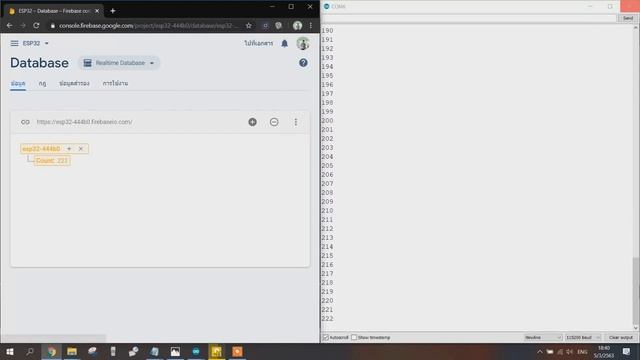Switch to the Backups tab in Database
Viewport: 640px width, 360px height.
[74, 83]
